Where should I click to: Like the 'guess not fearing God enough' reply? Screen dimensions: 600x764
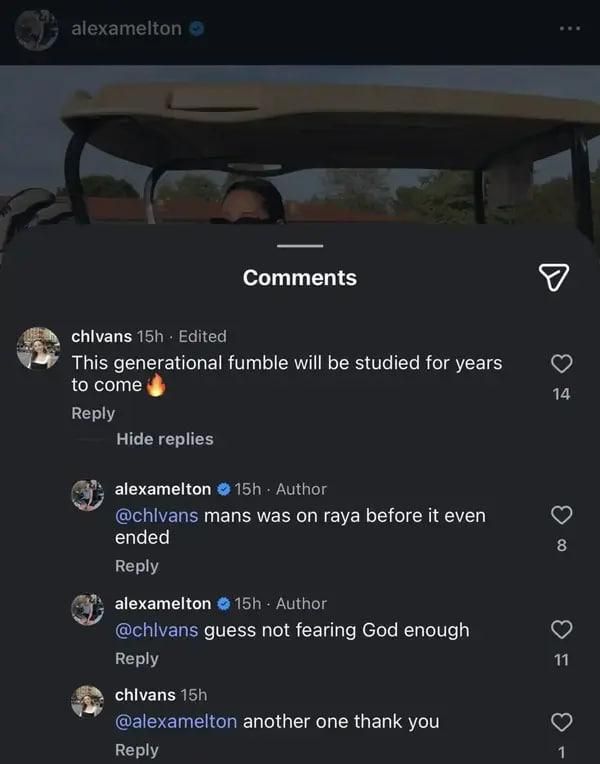point(562,629)
